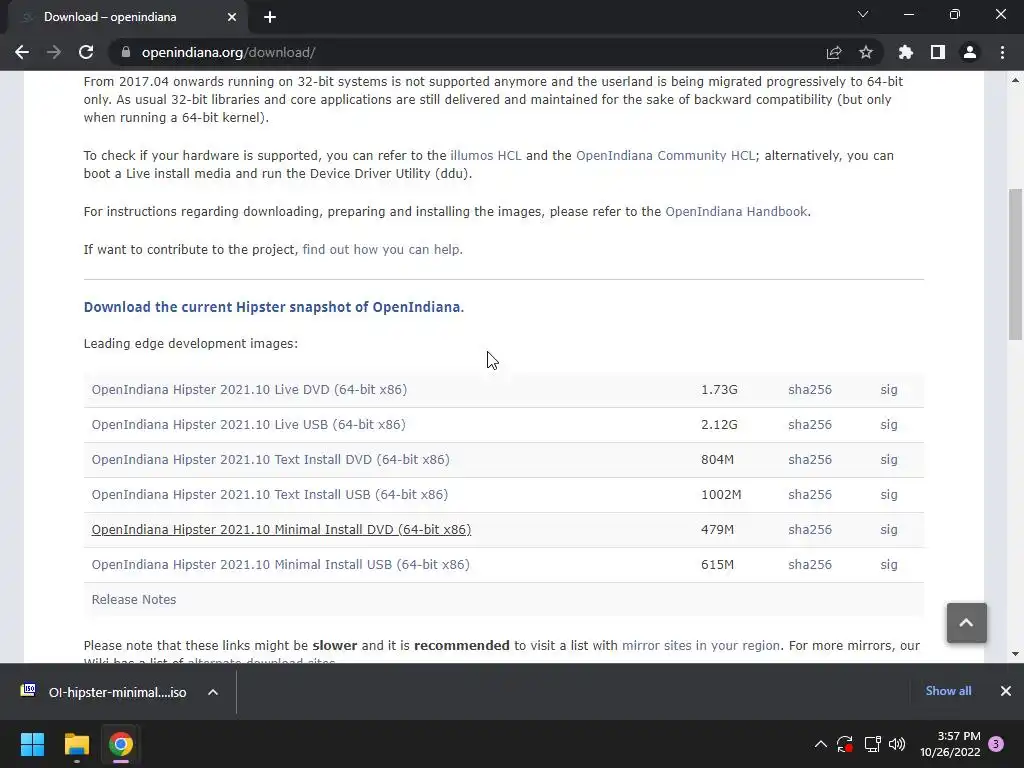Open the OpenIndiana Handbook link
The width and height of the screenshot is (1024, 768).
click(x=736, y=212)
